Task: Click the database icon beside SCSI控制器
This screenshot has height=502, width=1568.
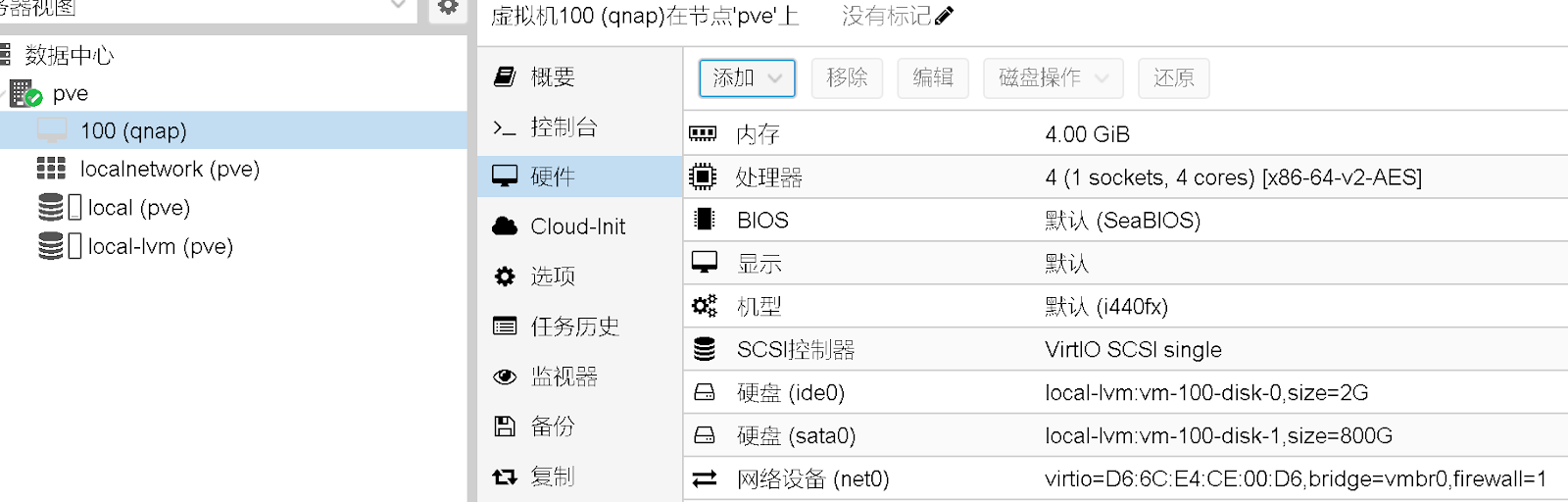Action: coord(705,349)
